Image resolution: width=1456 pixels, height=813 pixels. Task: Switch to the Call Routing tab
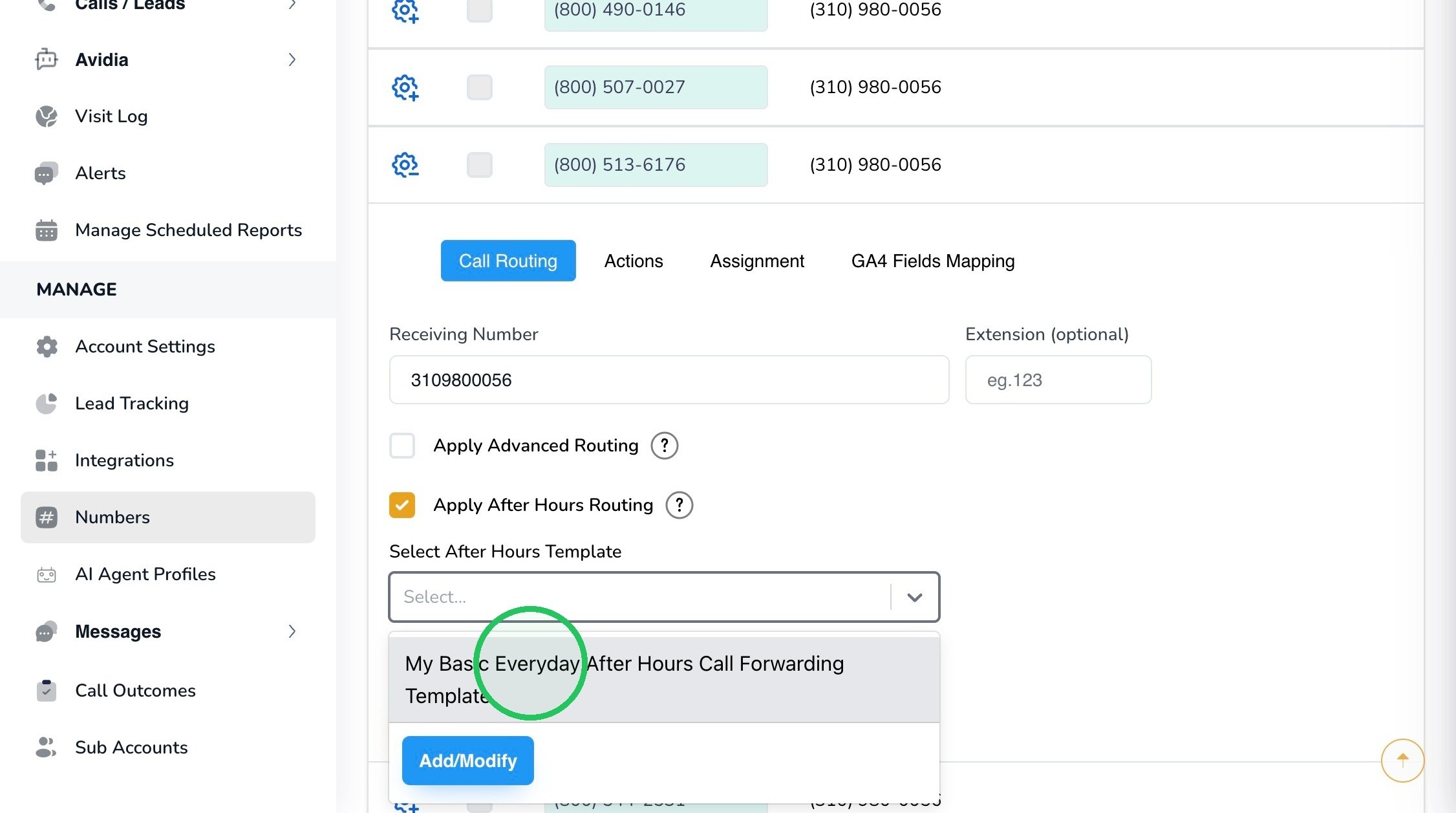tap(508, 261)
